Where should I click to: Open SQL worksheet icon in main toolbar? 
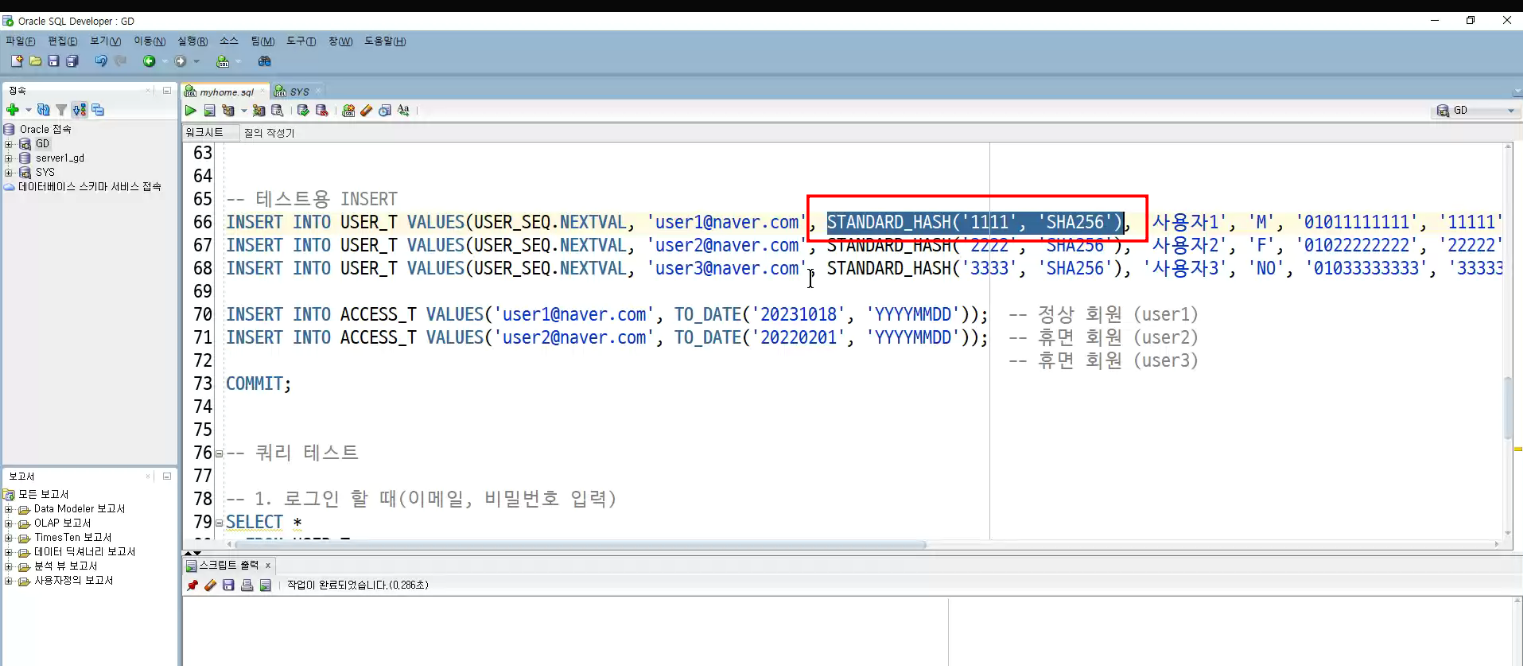click(222, 61)
